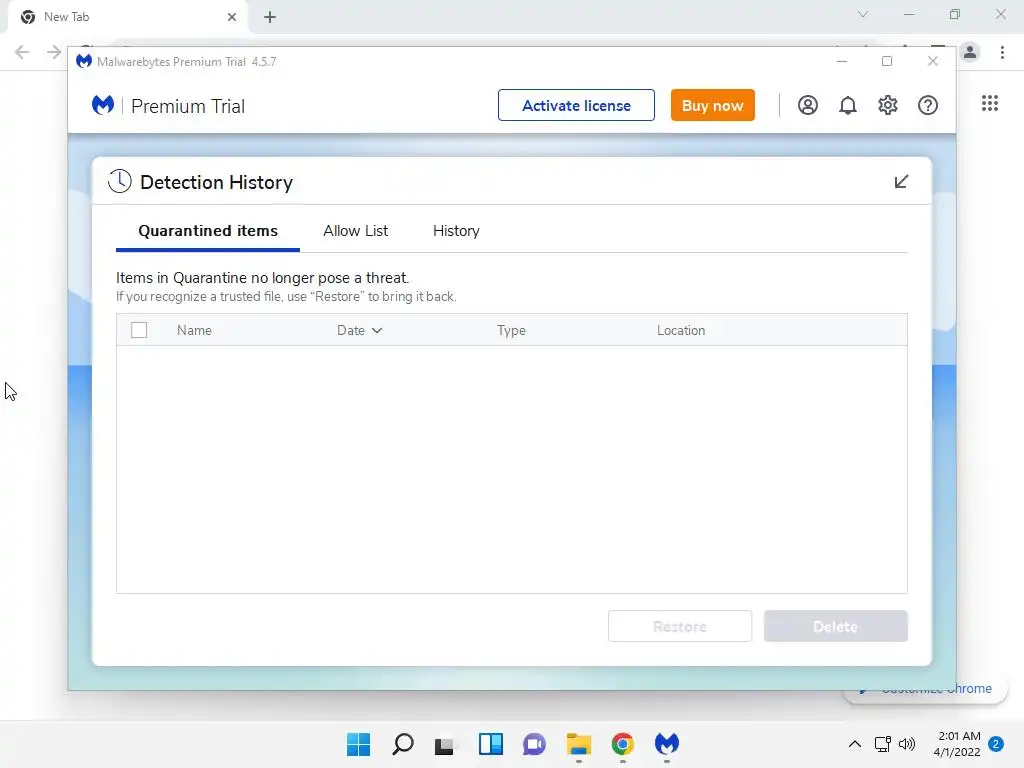Go forward in the Chrome window
The width and height of the screenshot is (1024, 768).
coord(54,52)
